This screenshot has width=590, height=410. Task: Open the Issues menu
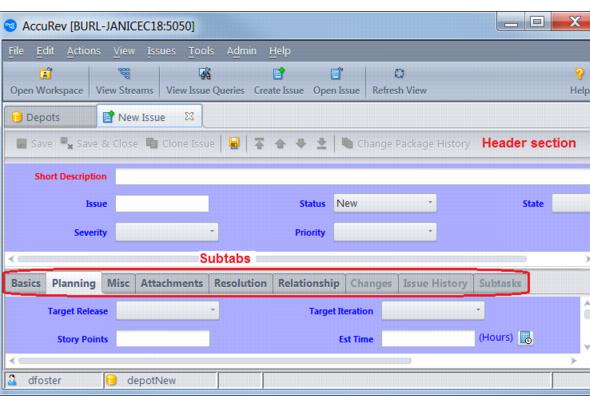pos(161,51)
